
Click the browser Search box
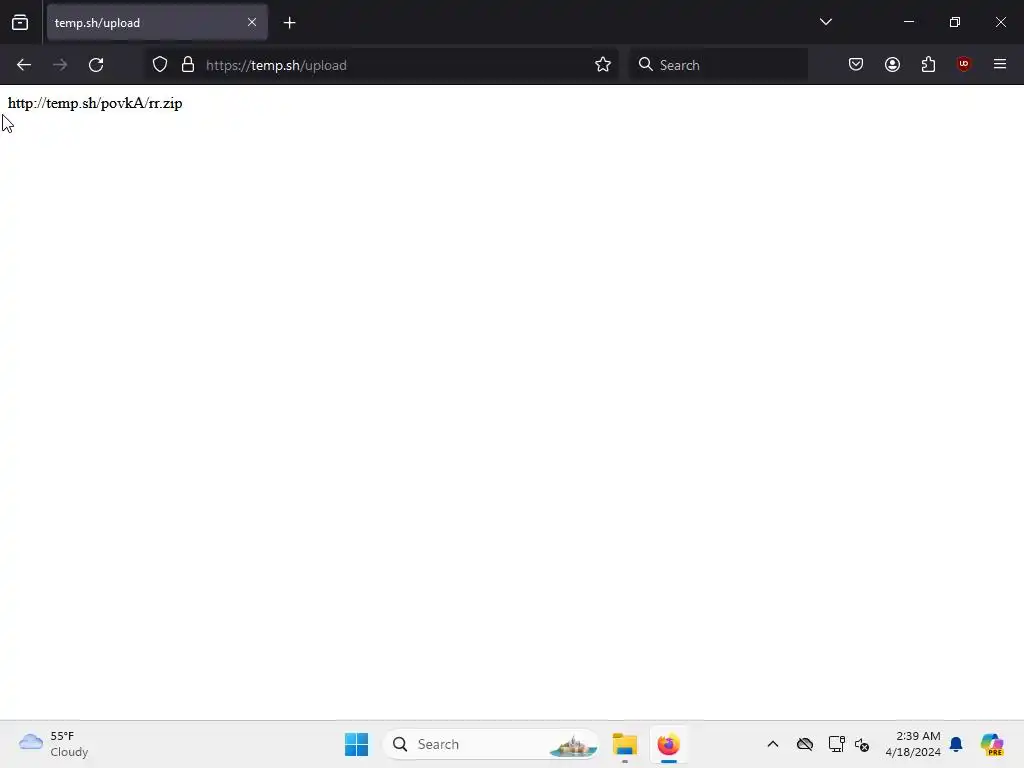pos(718,65)
